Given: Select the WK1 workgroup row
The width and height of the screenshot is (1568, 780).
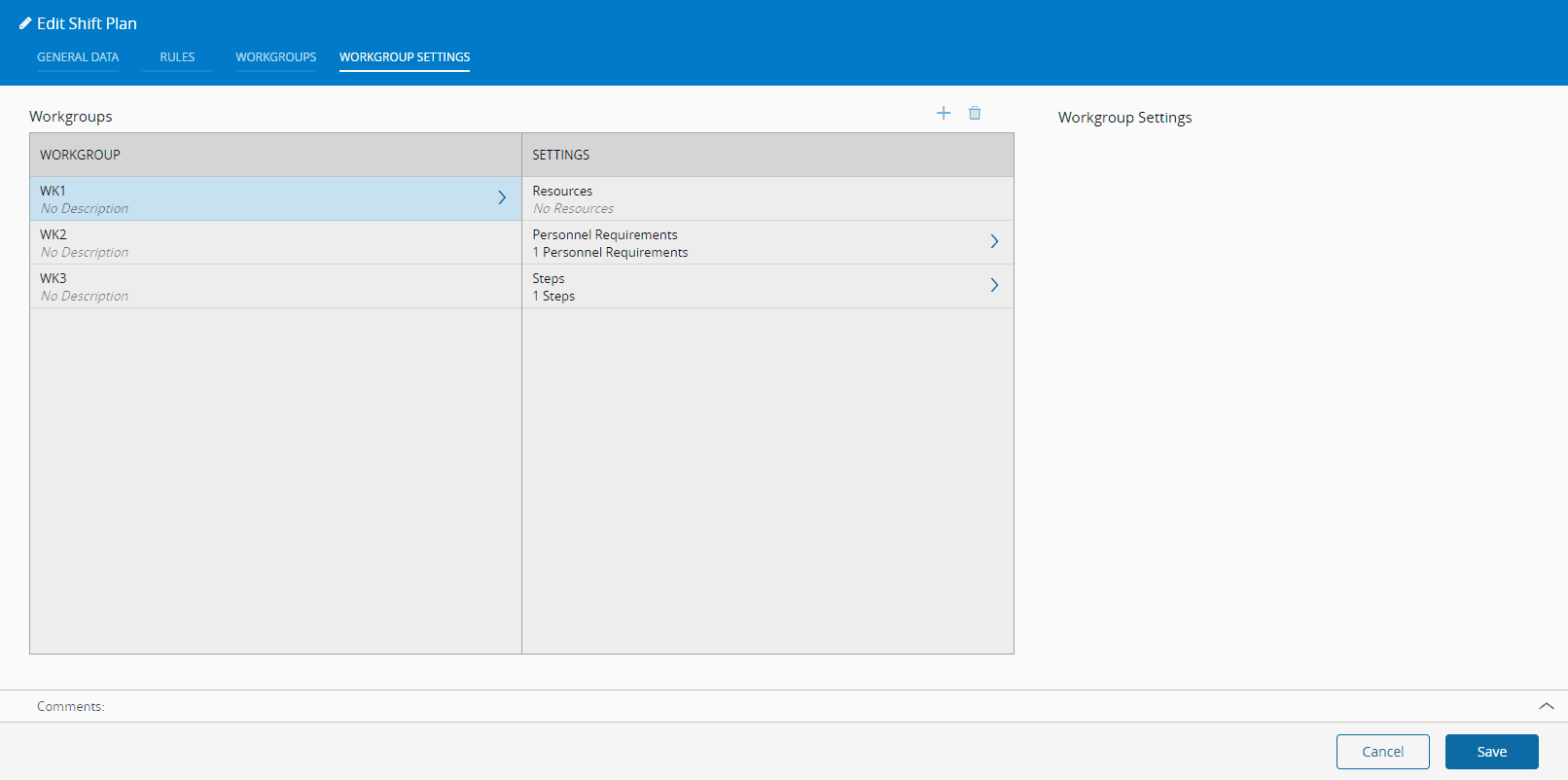Looking at the screenshot, I should point(263,199).
